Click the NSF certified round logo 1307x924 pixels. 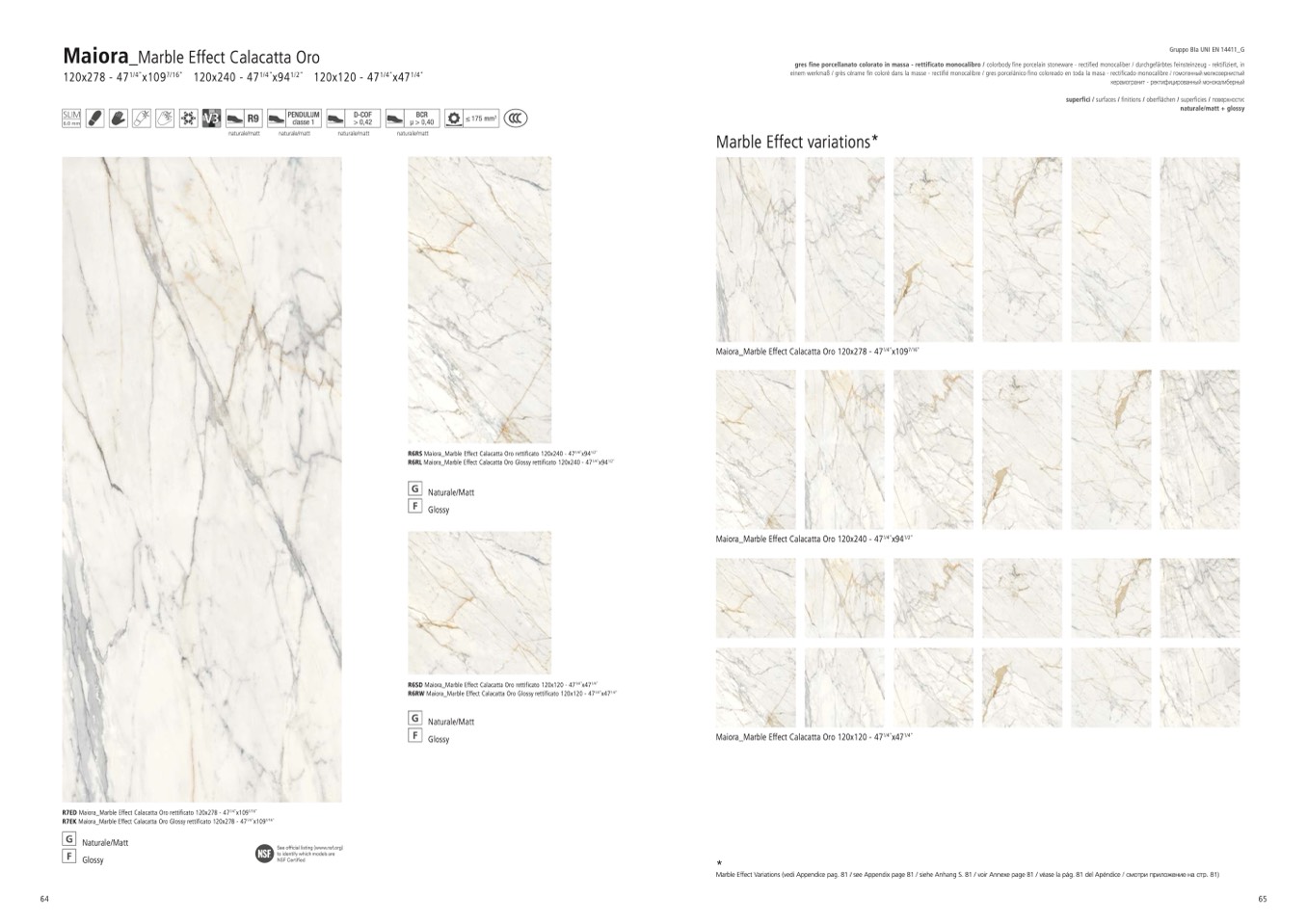click(264, 854)
